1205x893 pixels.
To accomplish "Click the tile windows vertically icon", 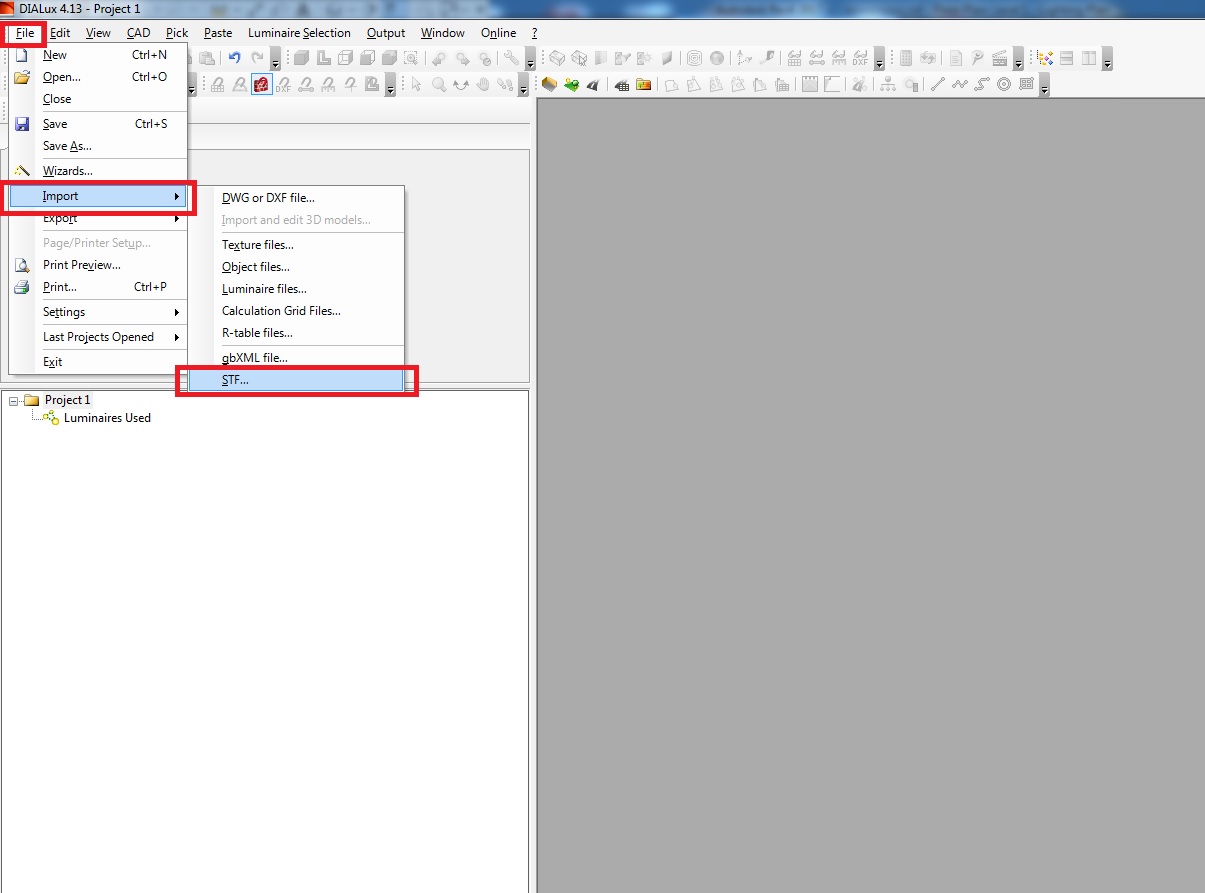I will pyautogui.click(x=1089, y=58).
